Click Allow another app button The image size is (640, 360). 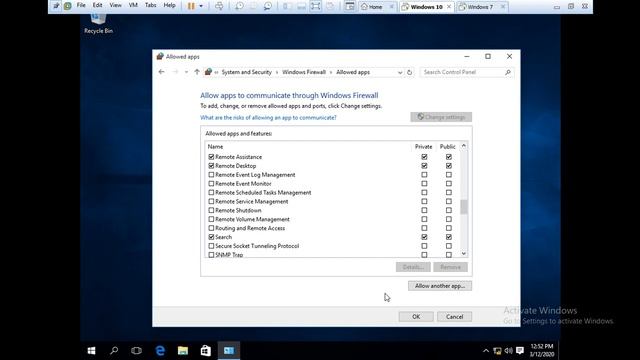(440, 286)
